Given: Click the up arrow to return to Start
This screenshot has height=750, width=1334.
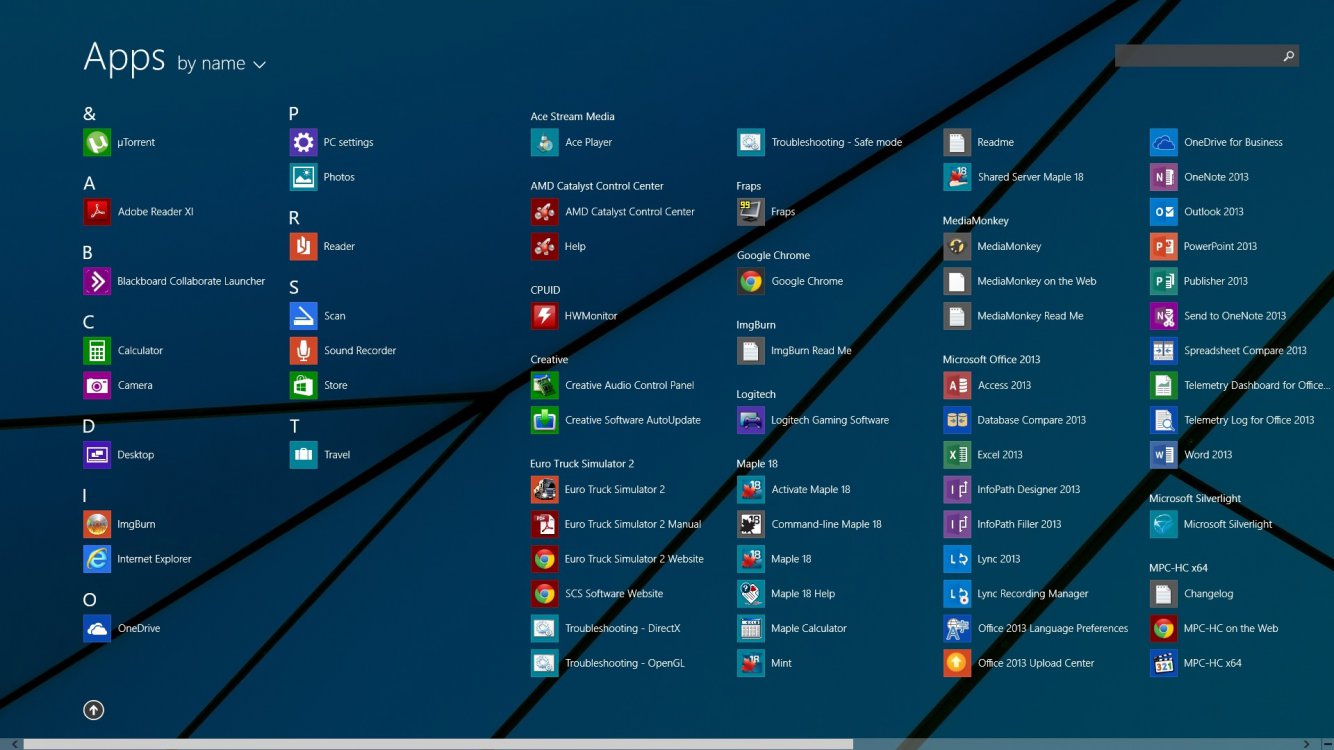Looking at the screenshot, I should 93,710.
